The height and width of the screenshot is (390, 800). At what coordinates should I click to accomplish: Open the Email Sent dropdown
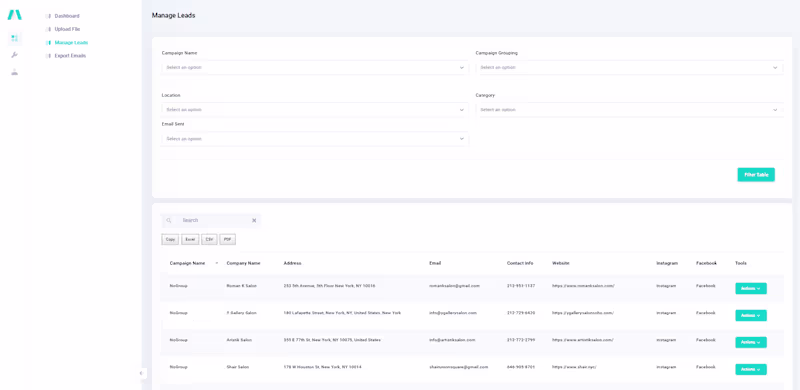tap(315, 139)
